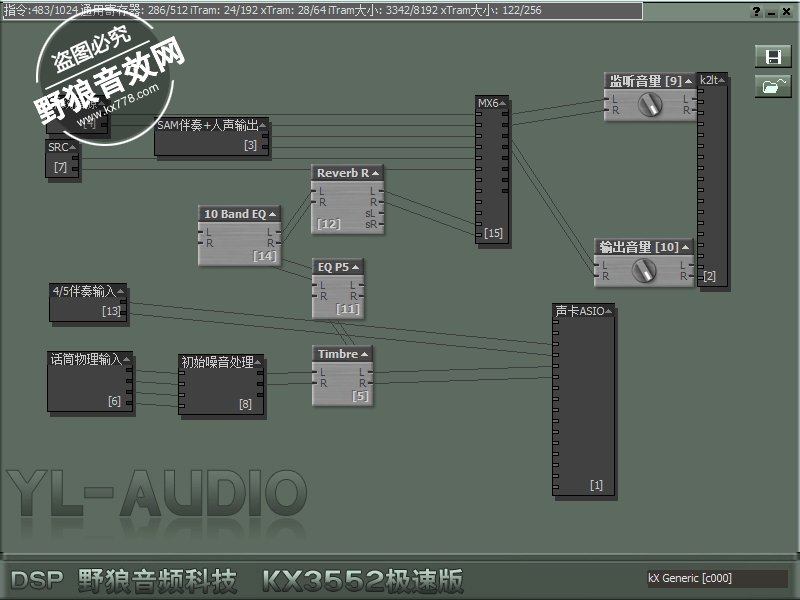Click the [3] label on SAM伴奏+人声输出
The height and width of the screenshot is (600, 800).
[250, 145]
